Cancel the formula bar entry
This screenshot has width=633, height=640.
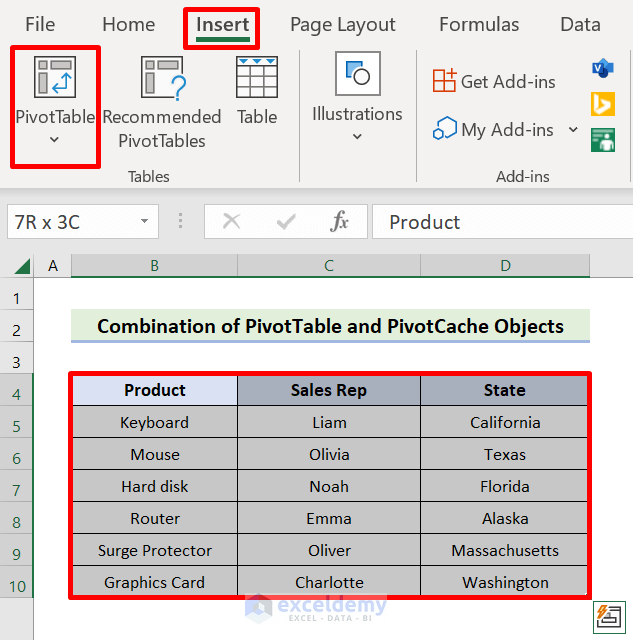(x=232, y=222)
